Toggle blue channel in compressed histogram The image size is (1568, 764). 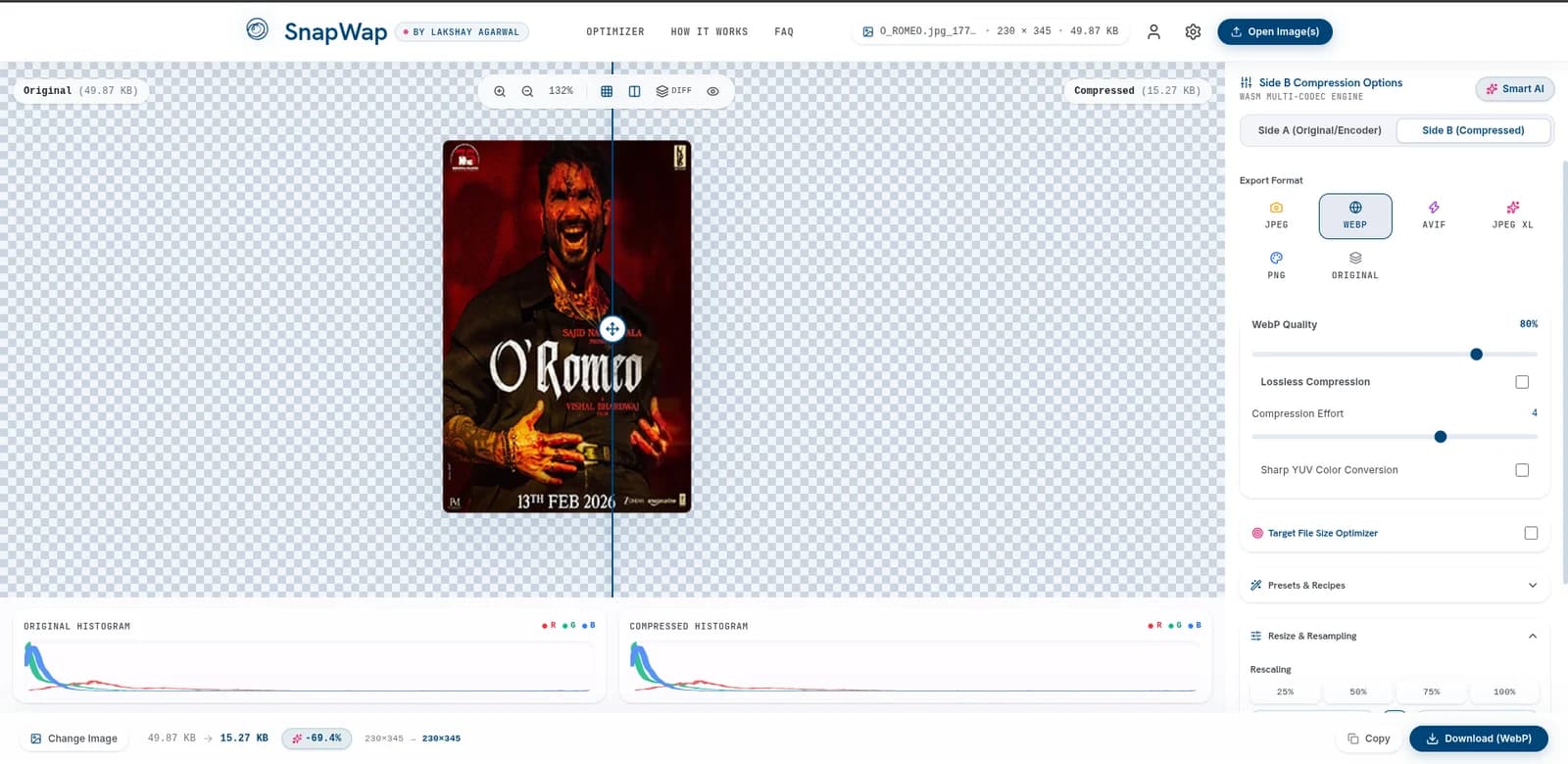coord(1195,625)
